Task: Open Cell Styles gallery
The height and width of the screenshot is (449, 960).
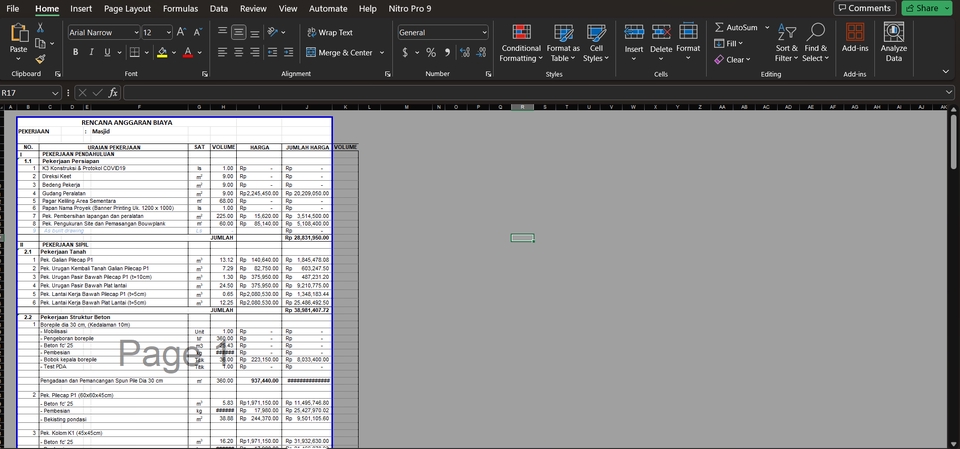Action: click(x=596, y=43)
